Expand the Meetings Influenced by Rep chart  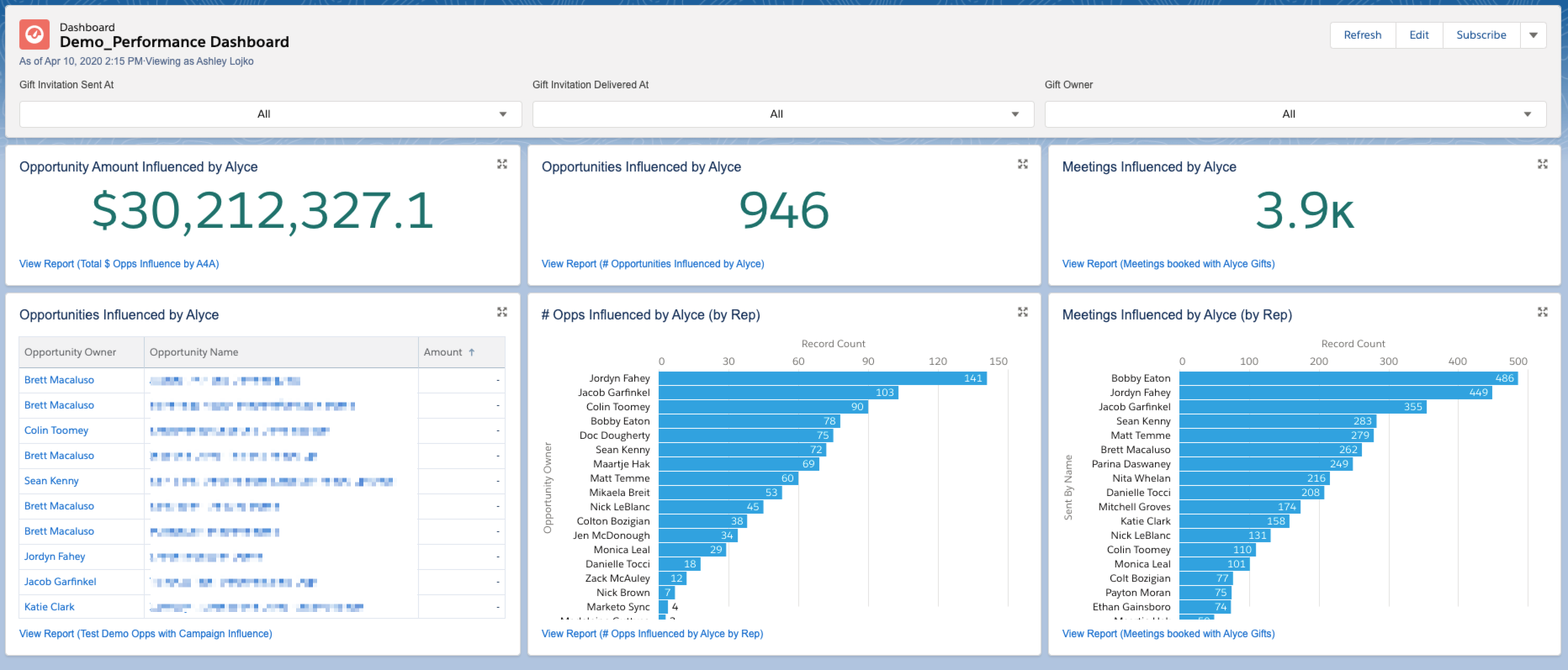pos(1543,312)
